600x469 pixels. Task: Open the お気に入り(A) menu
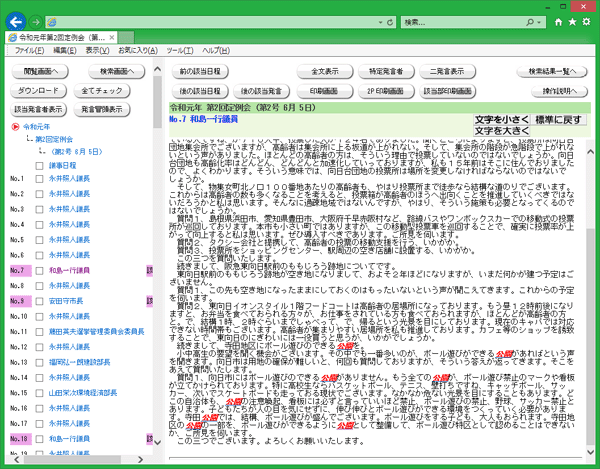click(x=138, y=50)
